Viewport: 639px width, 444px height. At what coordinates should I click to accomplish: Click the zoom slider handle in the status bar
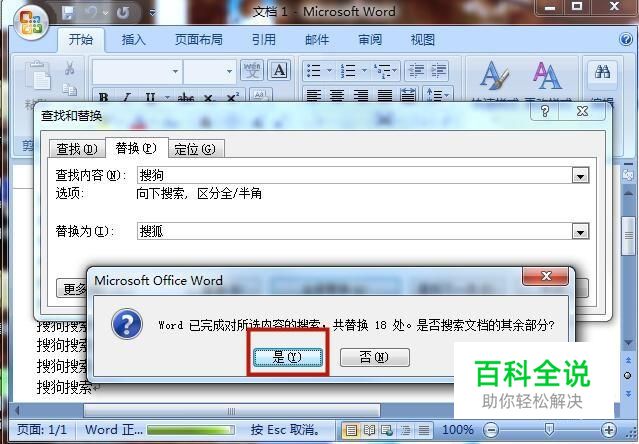[x=549, y=429]
